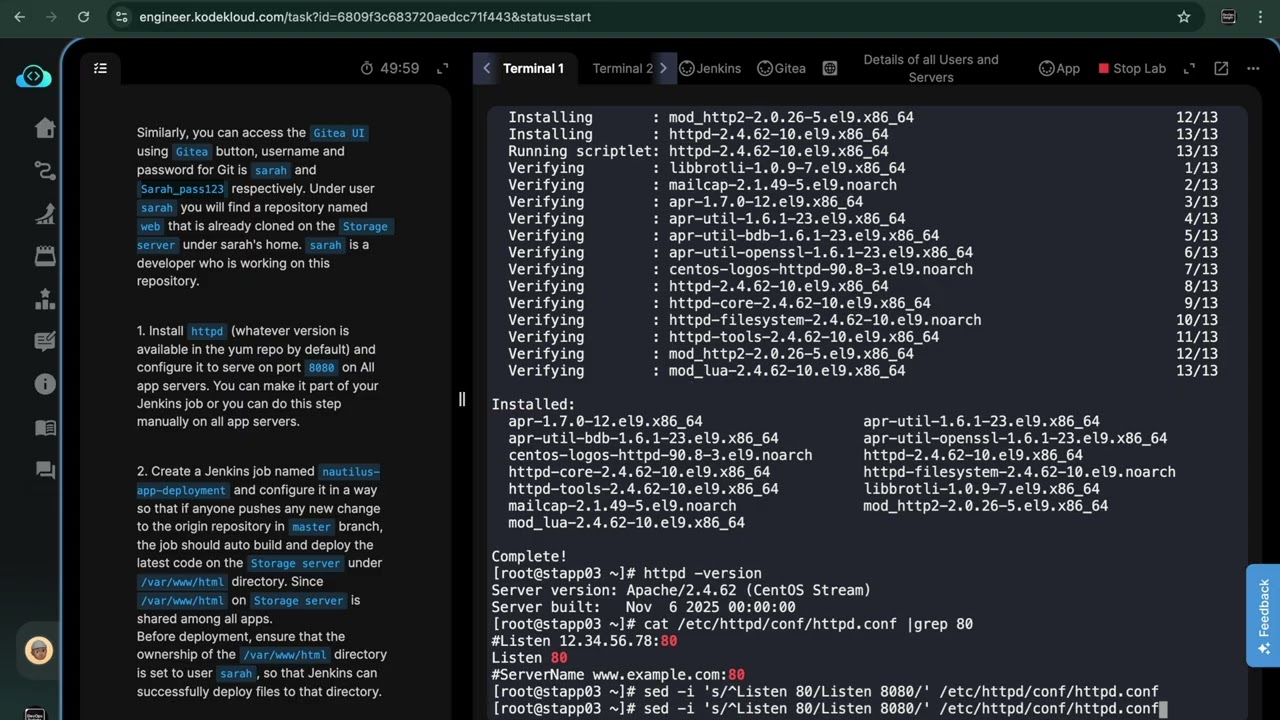The height and width of the screenshot is (720, 1280).
Task: Click the "Server built: Nov 6 2025" line
Action: pos(643,607)
